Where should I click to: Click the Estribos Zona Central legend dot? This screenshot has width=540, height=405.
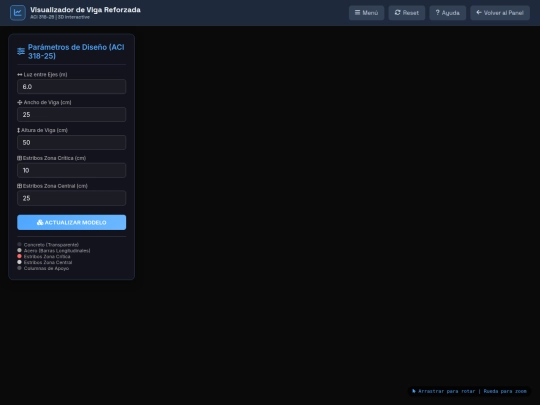click(x=19, y=262)
